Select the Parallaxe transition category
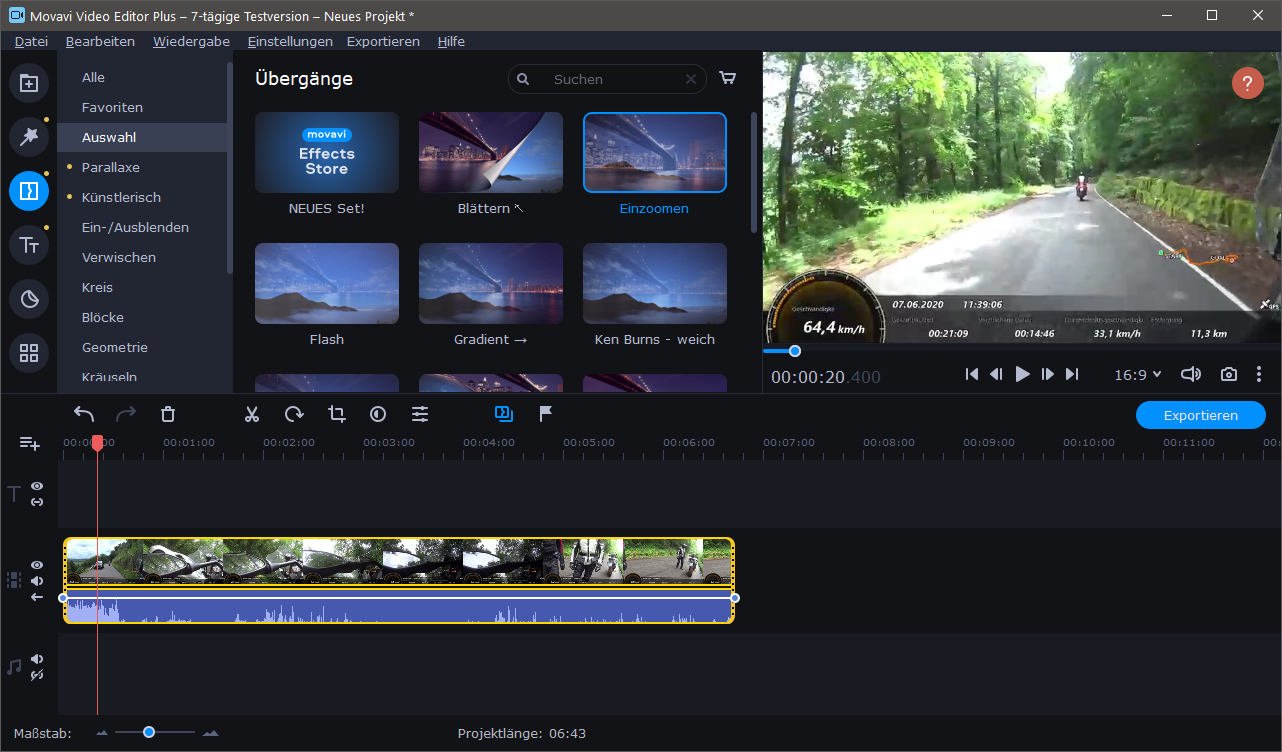 tap(110, 167)
